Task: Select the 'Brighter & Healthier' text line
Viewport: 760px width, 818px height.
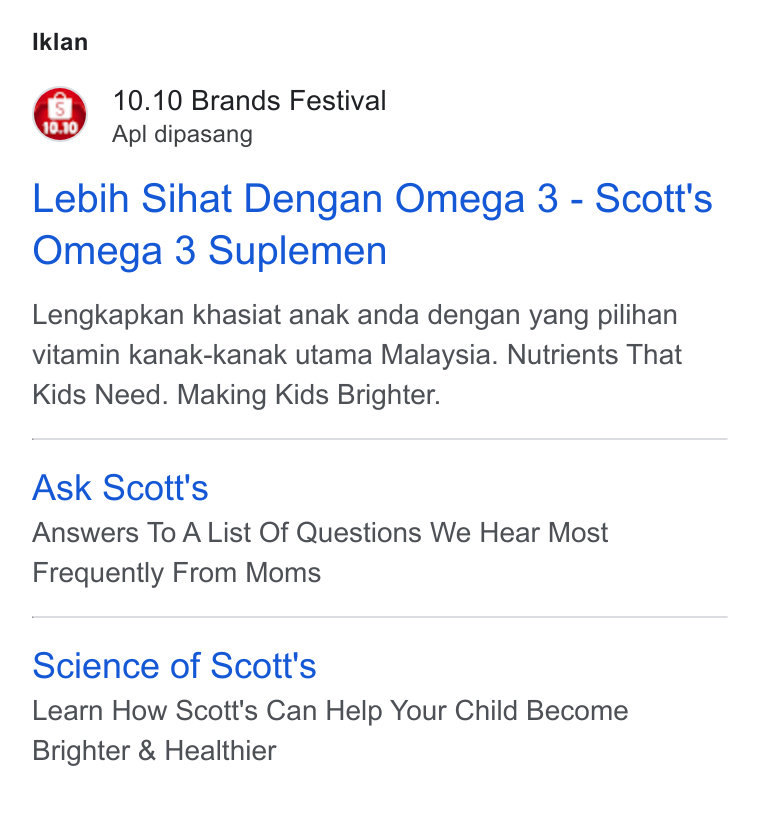Action: 154,751
